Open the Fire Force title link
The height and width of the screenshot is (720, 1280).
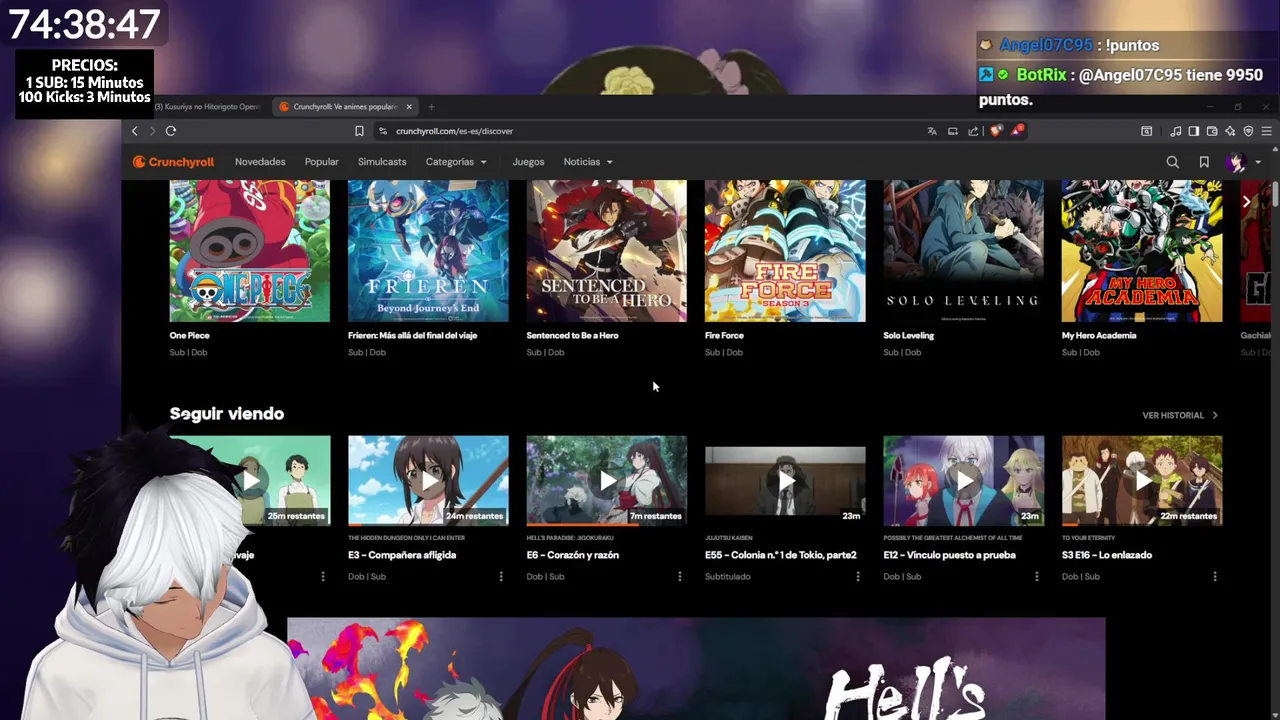point(725,336)
